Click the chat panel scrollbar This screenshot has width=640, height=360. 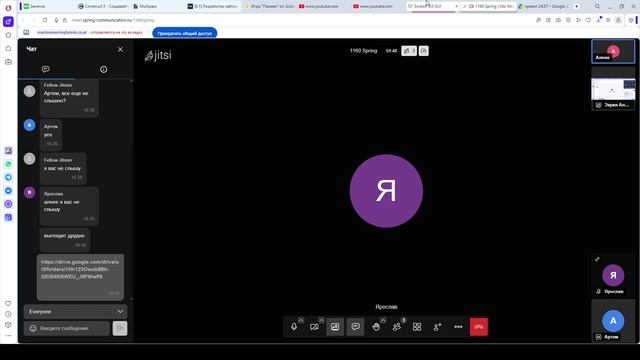point(131,190)
